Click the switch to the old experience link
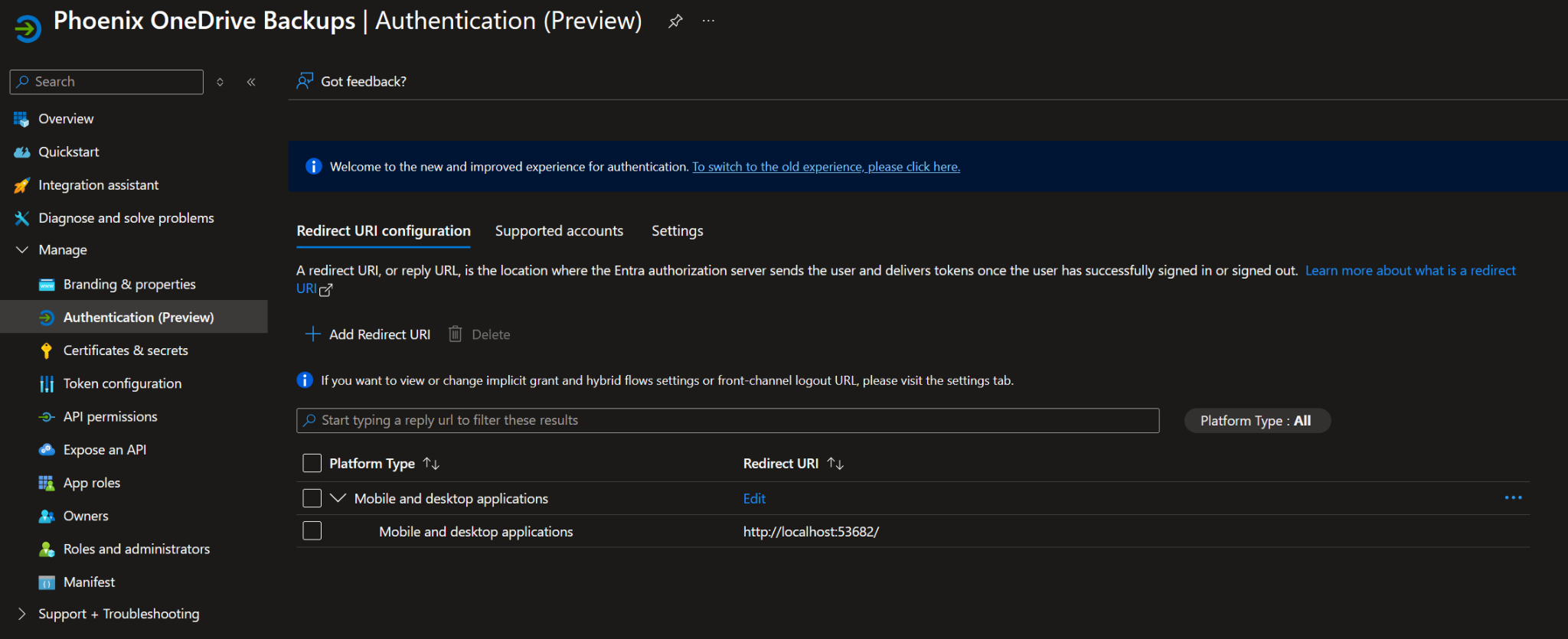This screenshot has width=1568, height=639. point(826,167)
